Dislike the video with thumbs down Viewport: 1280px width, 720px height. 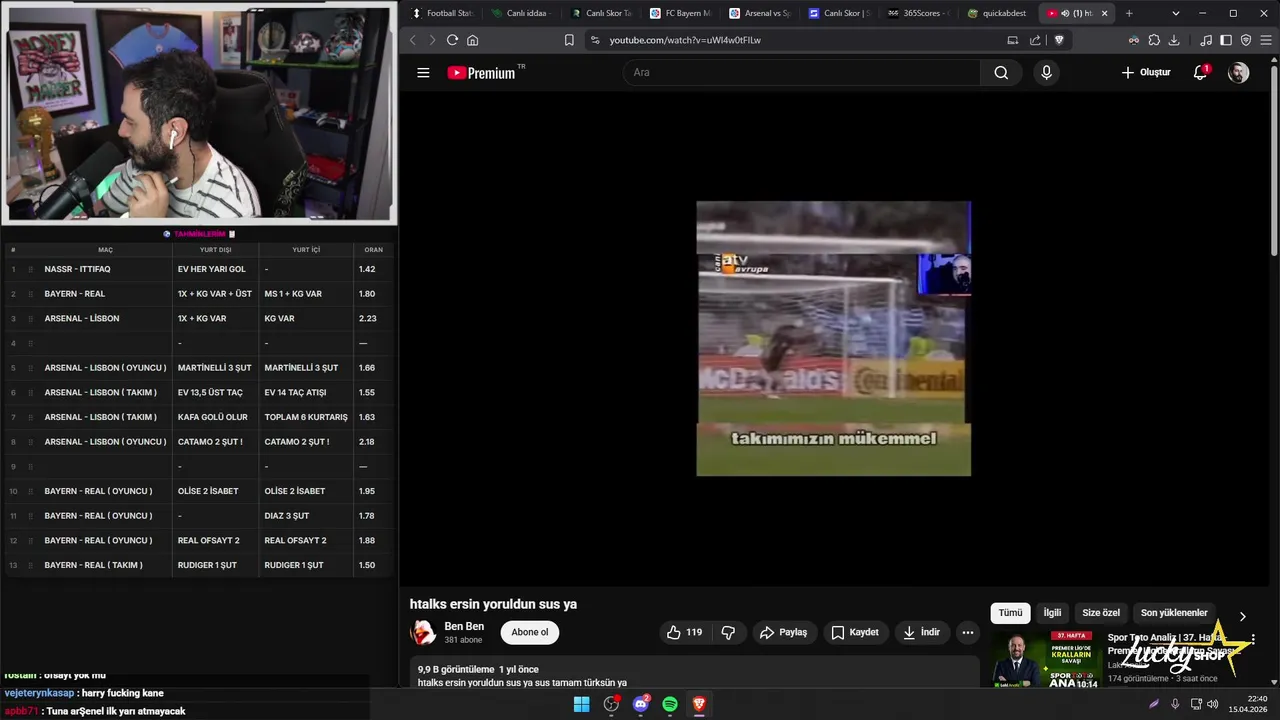[x=728, y=632]
